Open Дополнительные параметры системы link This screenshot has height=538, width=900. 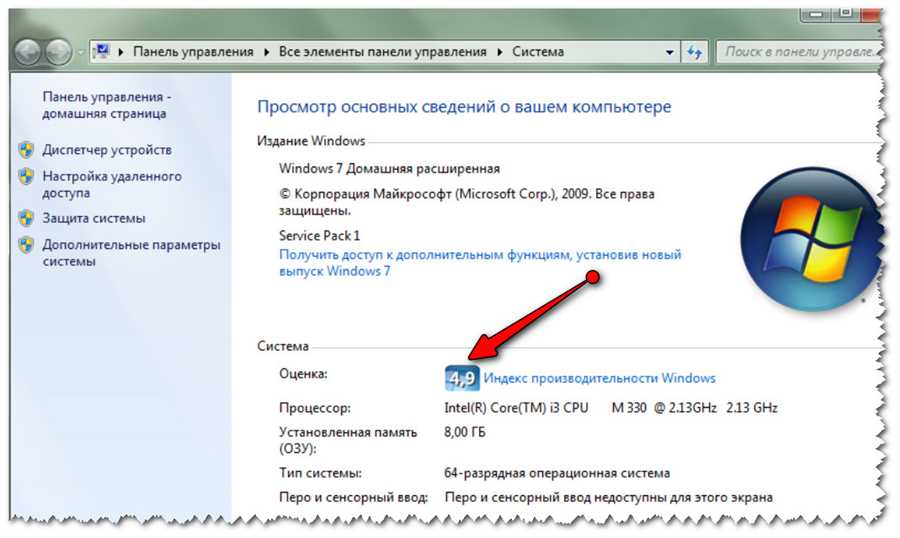131,253
